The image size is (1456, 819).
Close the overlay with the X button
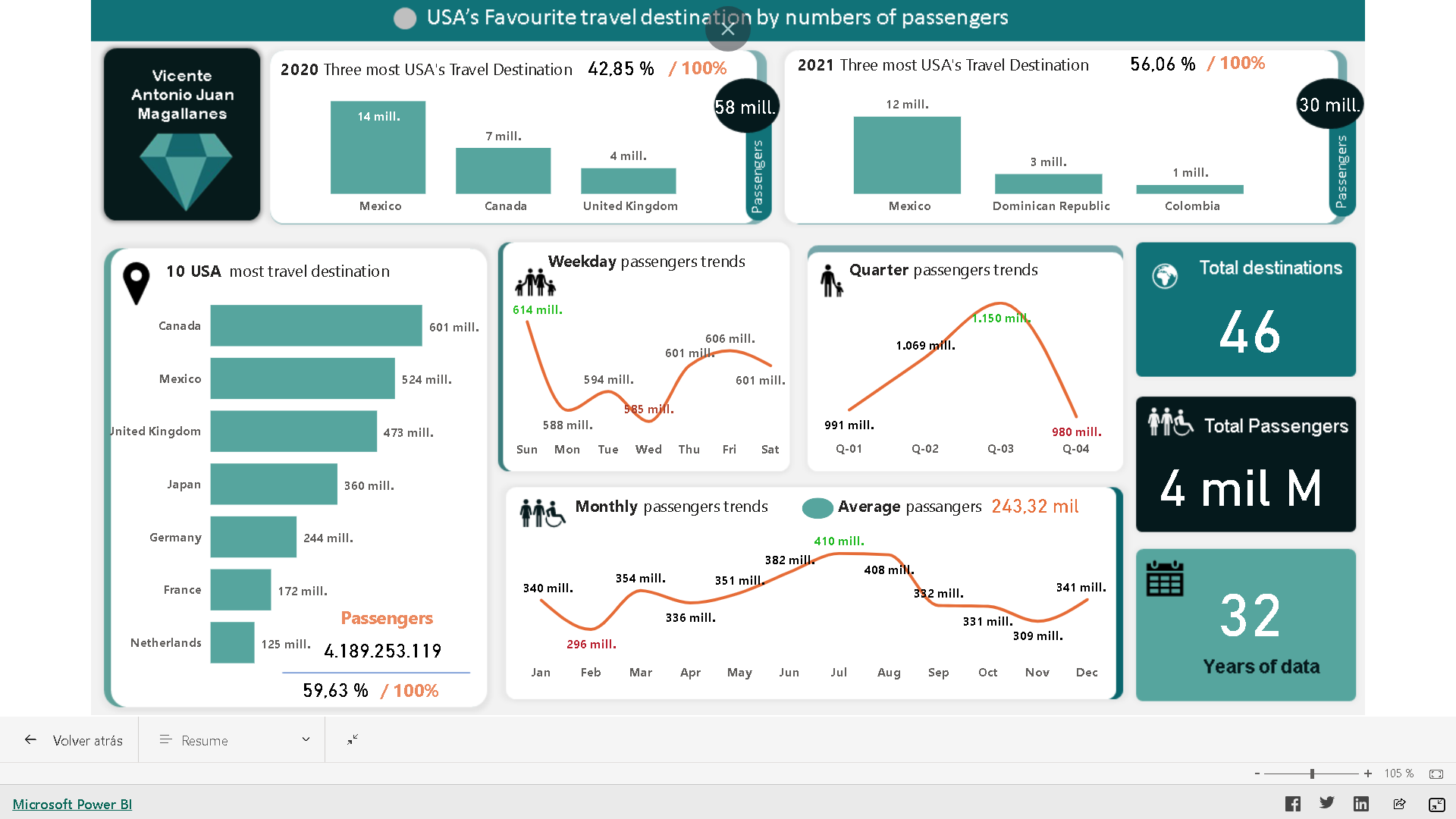[728, 29]
